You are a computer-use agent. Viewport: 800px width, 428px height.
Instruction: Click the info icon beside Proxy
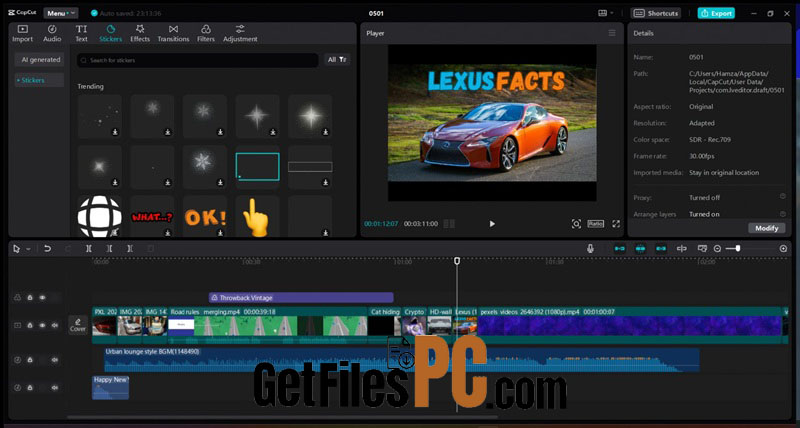coord(782,196)
